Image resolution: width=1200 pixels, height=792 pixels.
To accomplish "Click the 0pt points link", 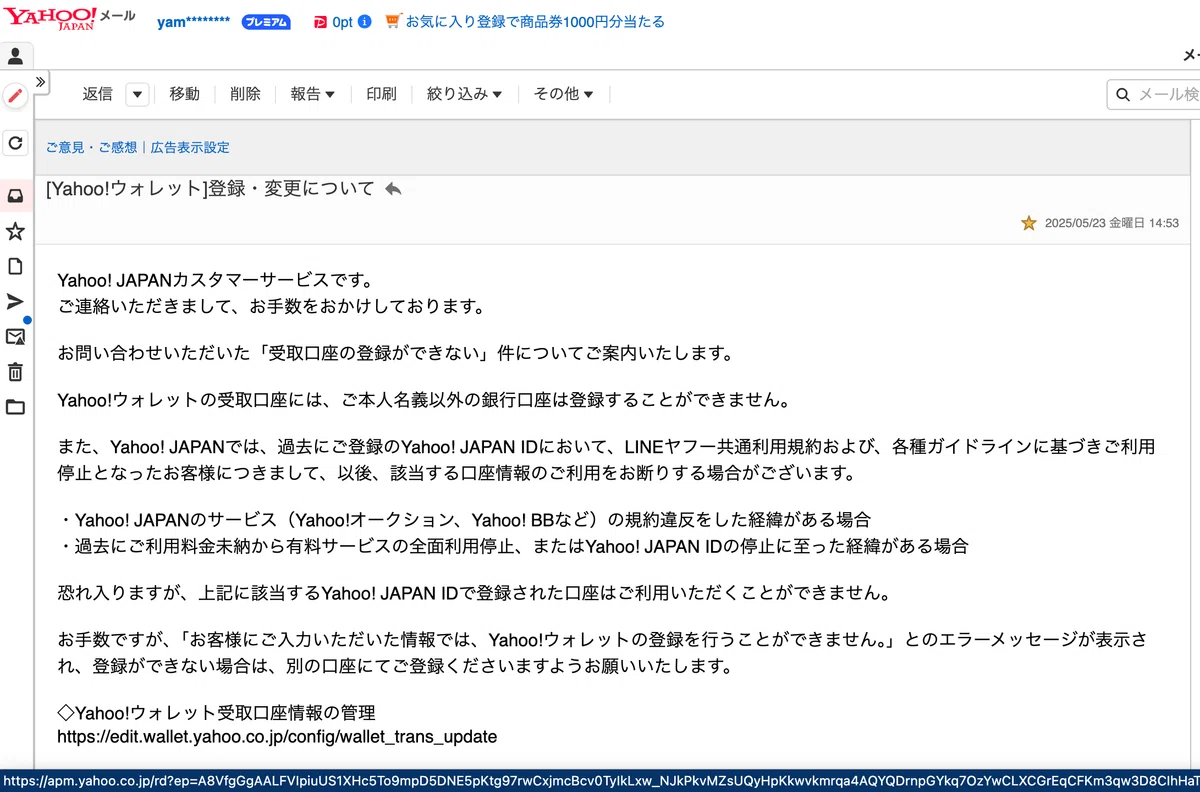I will click(x=342, y=22).
